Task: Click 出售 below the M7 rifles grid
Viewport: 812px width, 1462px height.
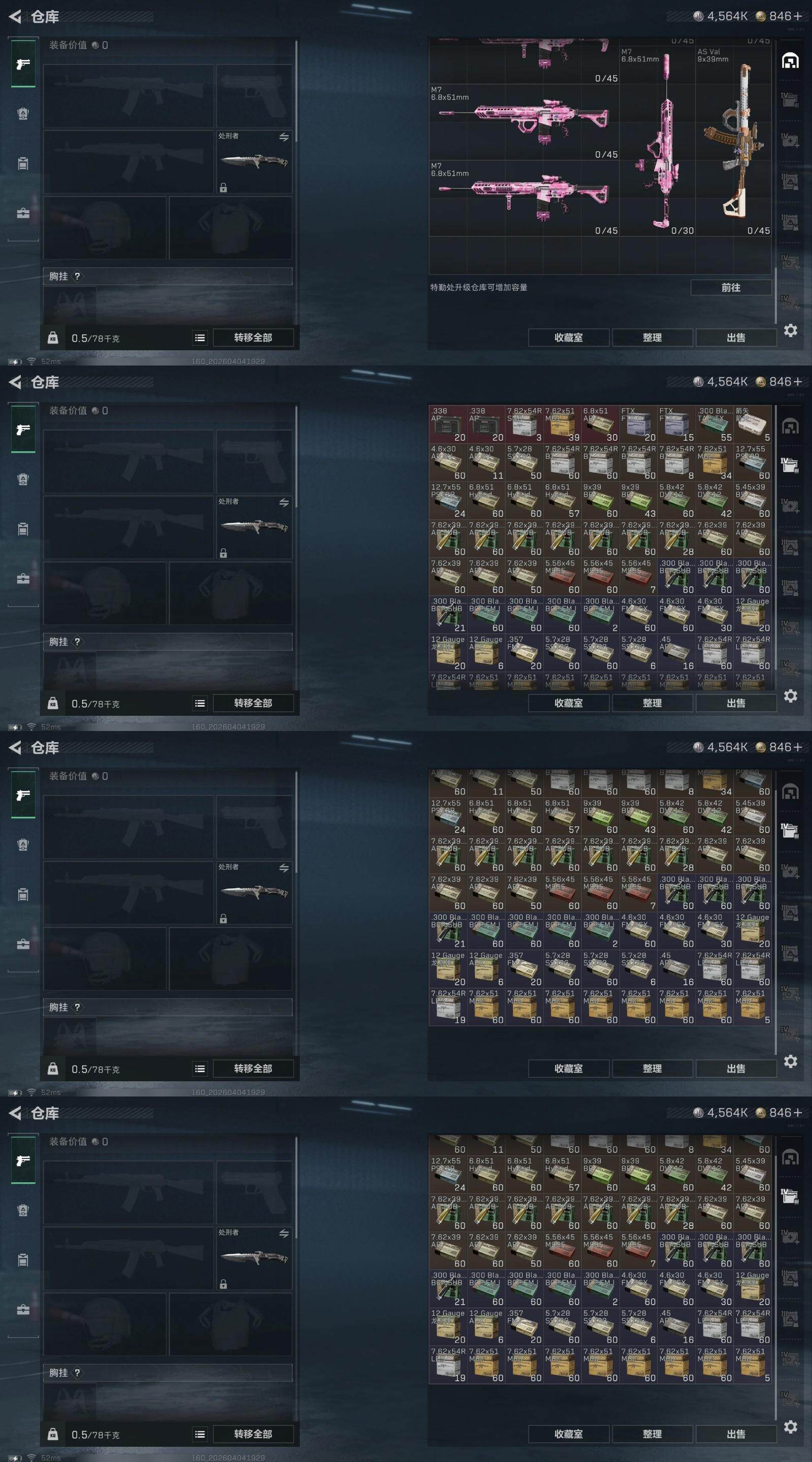Action: coord(736,338)
